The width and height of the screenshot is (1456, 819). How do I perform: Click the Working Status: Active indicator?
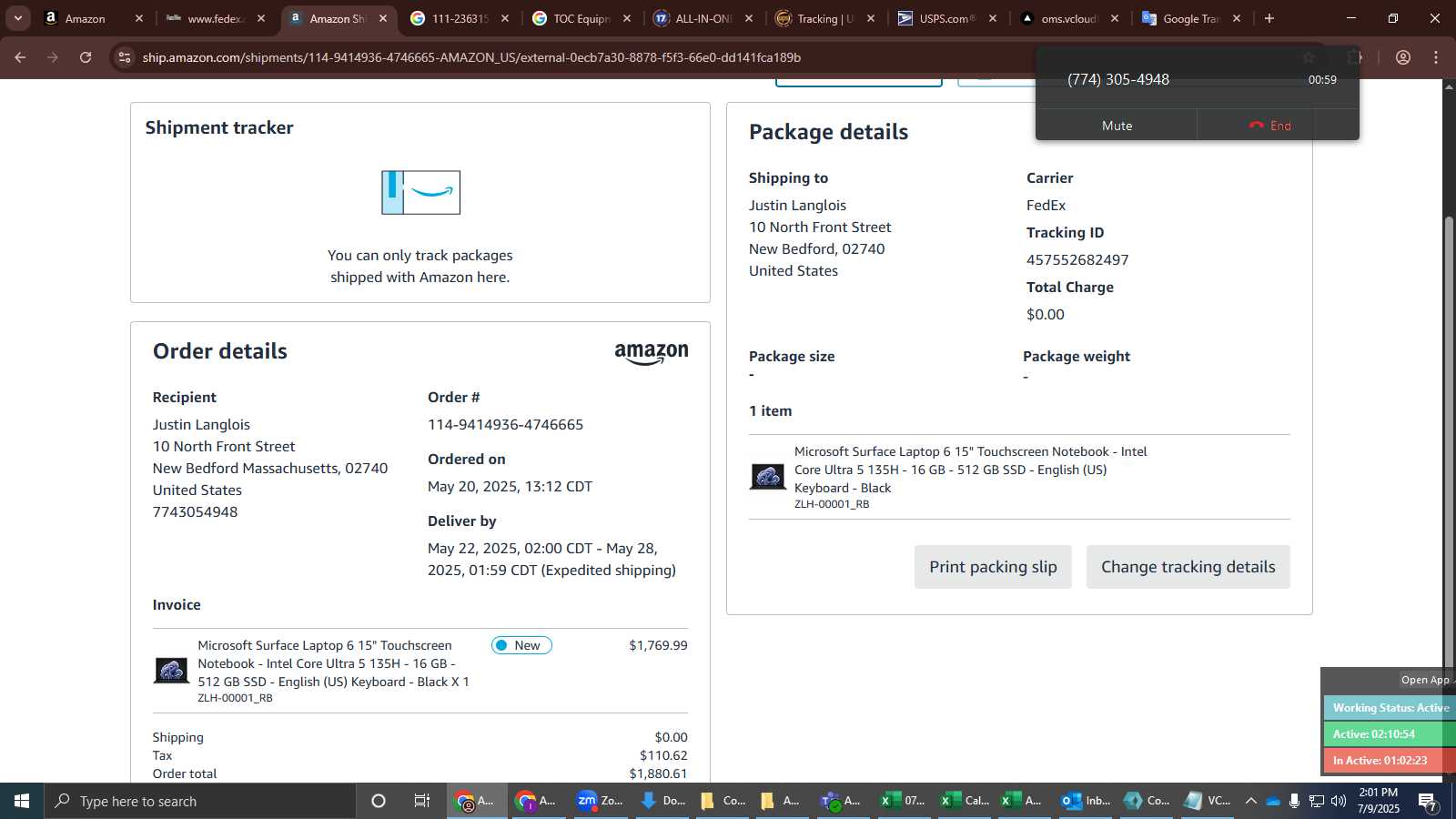[1390, 708]
